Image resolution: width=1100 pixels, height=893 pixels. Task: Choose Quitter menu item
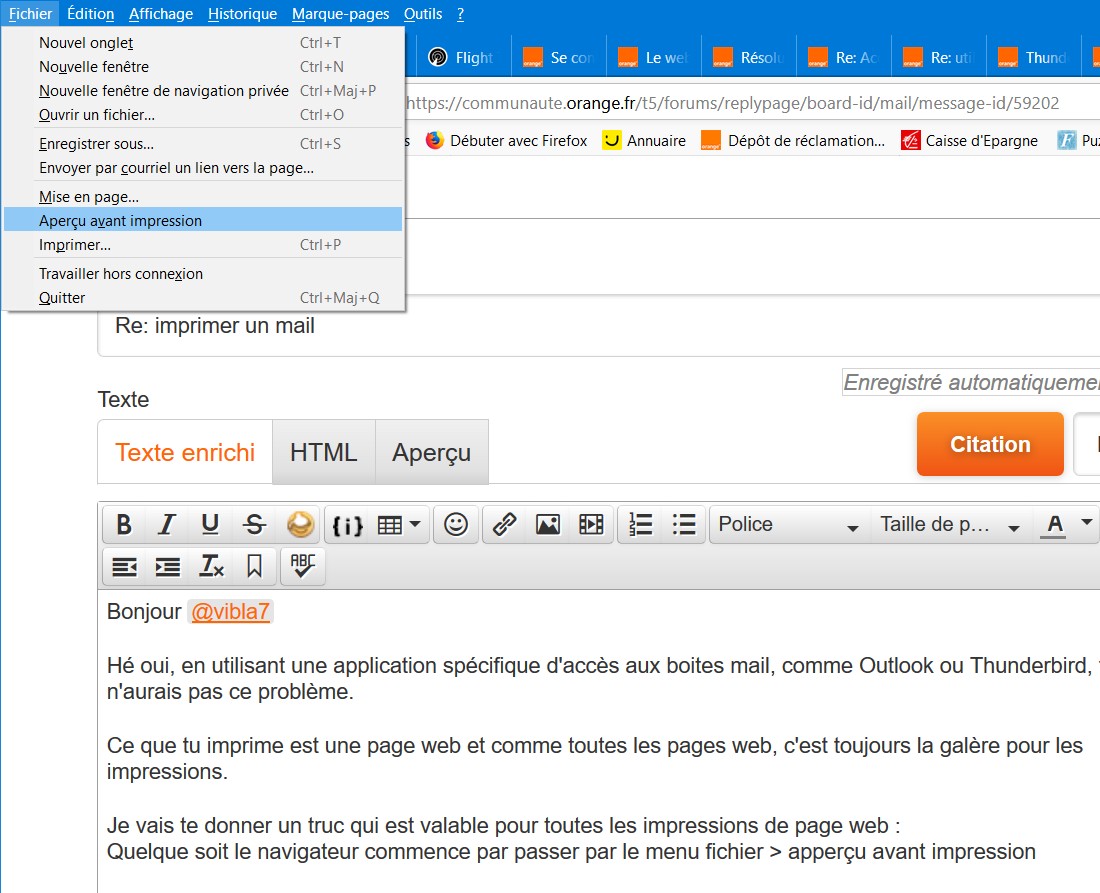tap(203, 297)
